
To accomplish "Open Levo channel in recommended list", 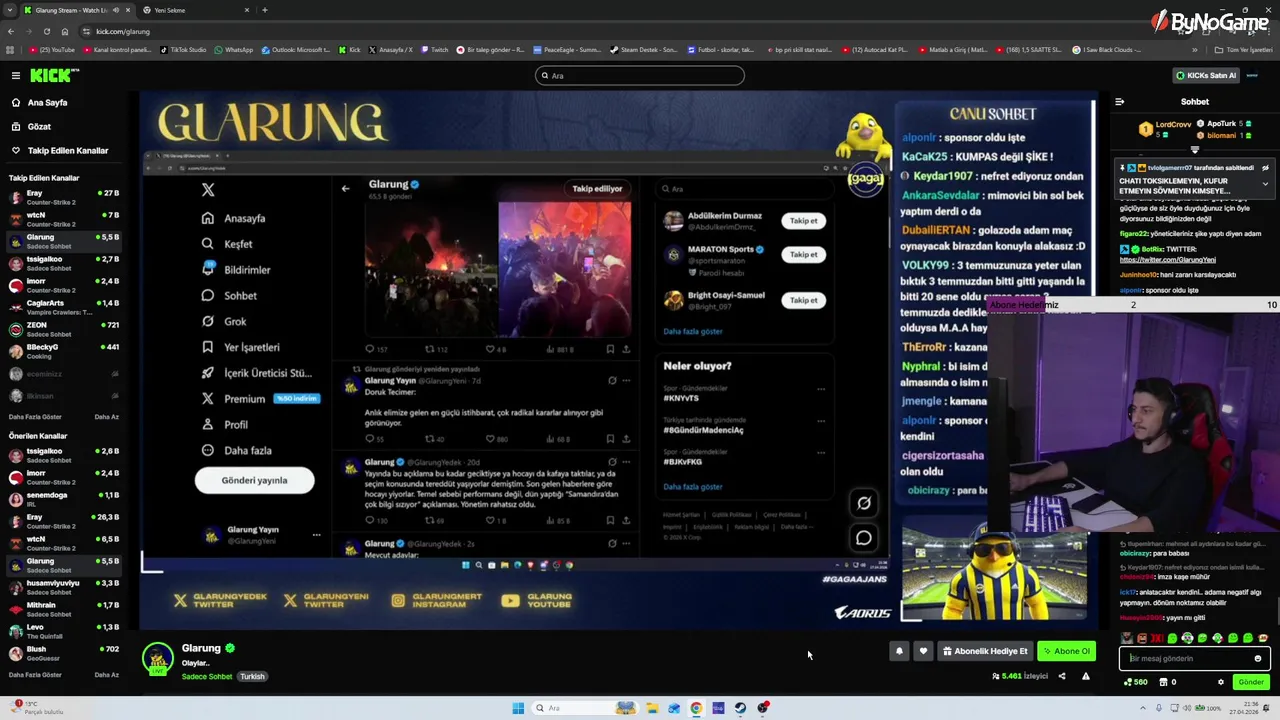I will click(64, 631).
